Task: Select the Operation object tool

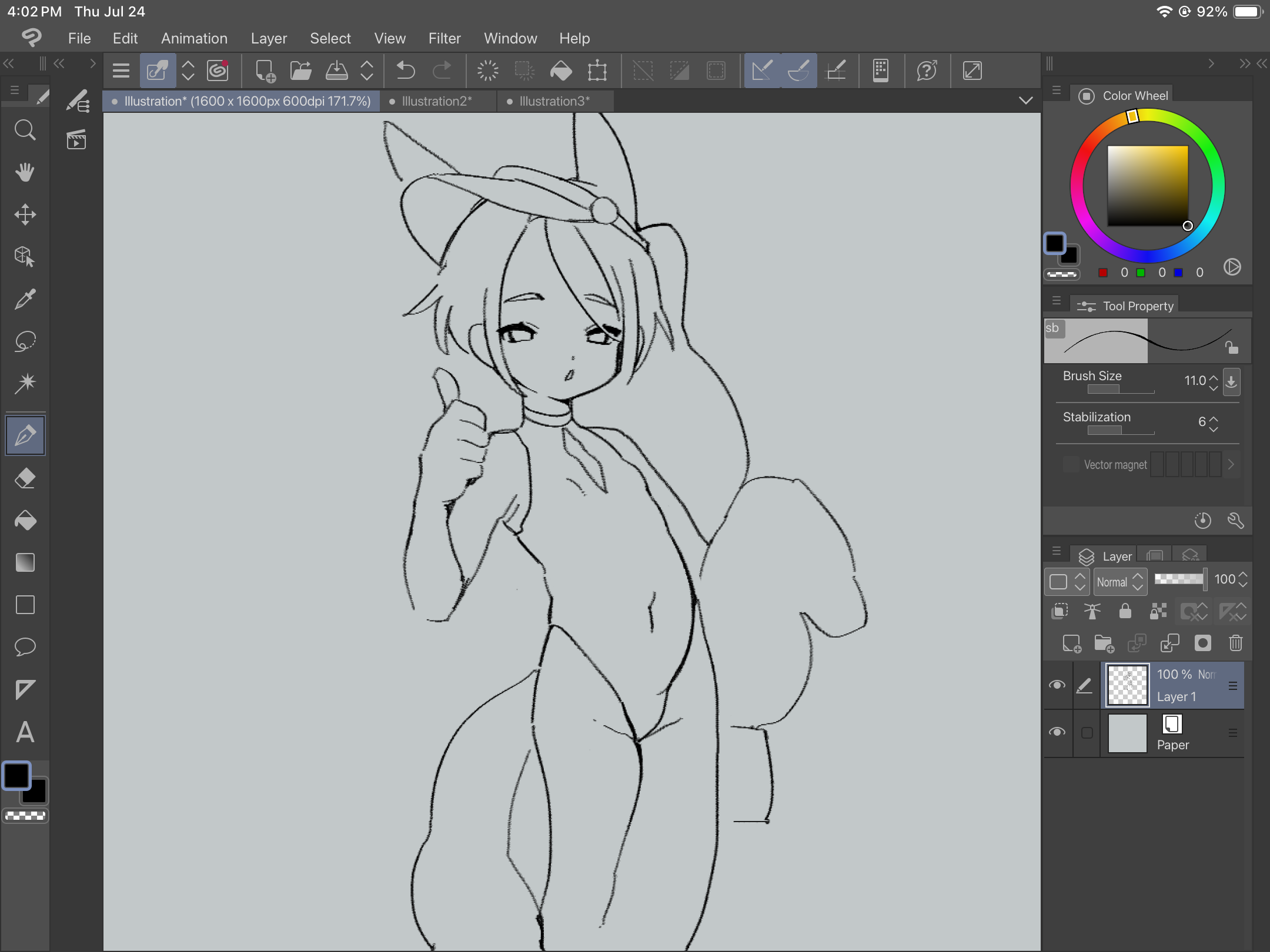Action: [25, 257]
